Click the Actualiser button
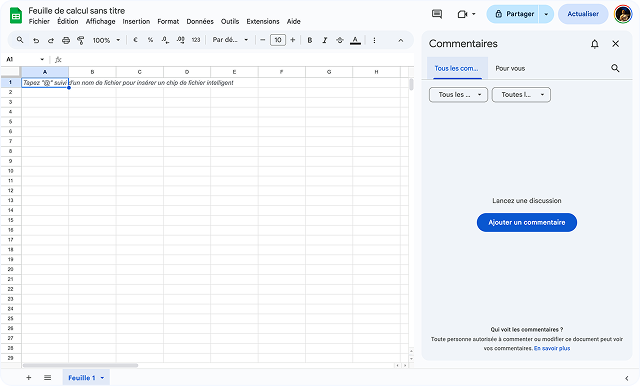This screenshot has height=386, width=640. [583, 14]
